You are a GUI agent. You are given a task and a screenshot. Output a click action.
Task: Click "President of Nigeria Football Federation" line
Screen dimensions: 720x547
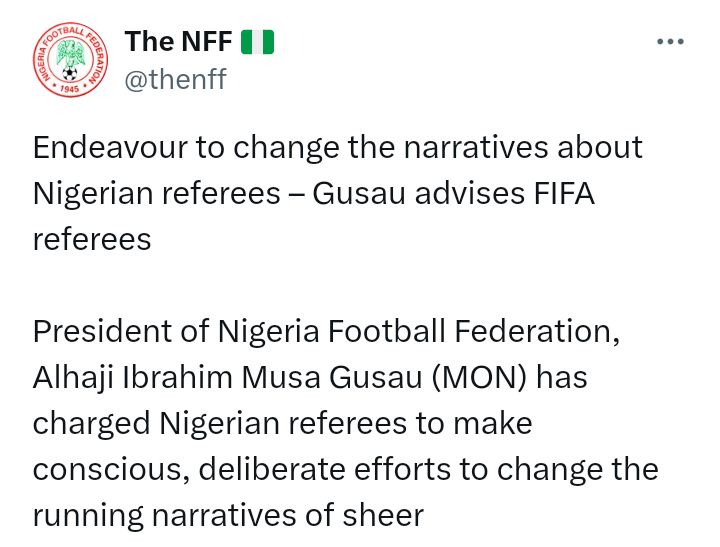[x=326, y=331]
